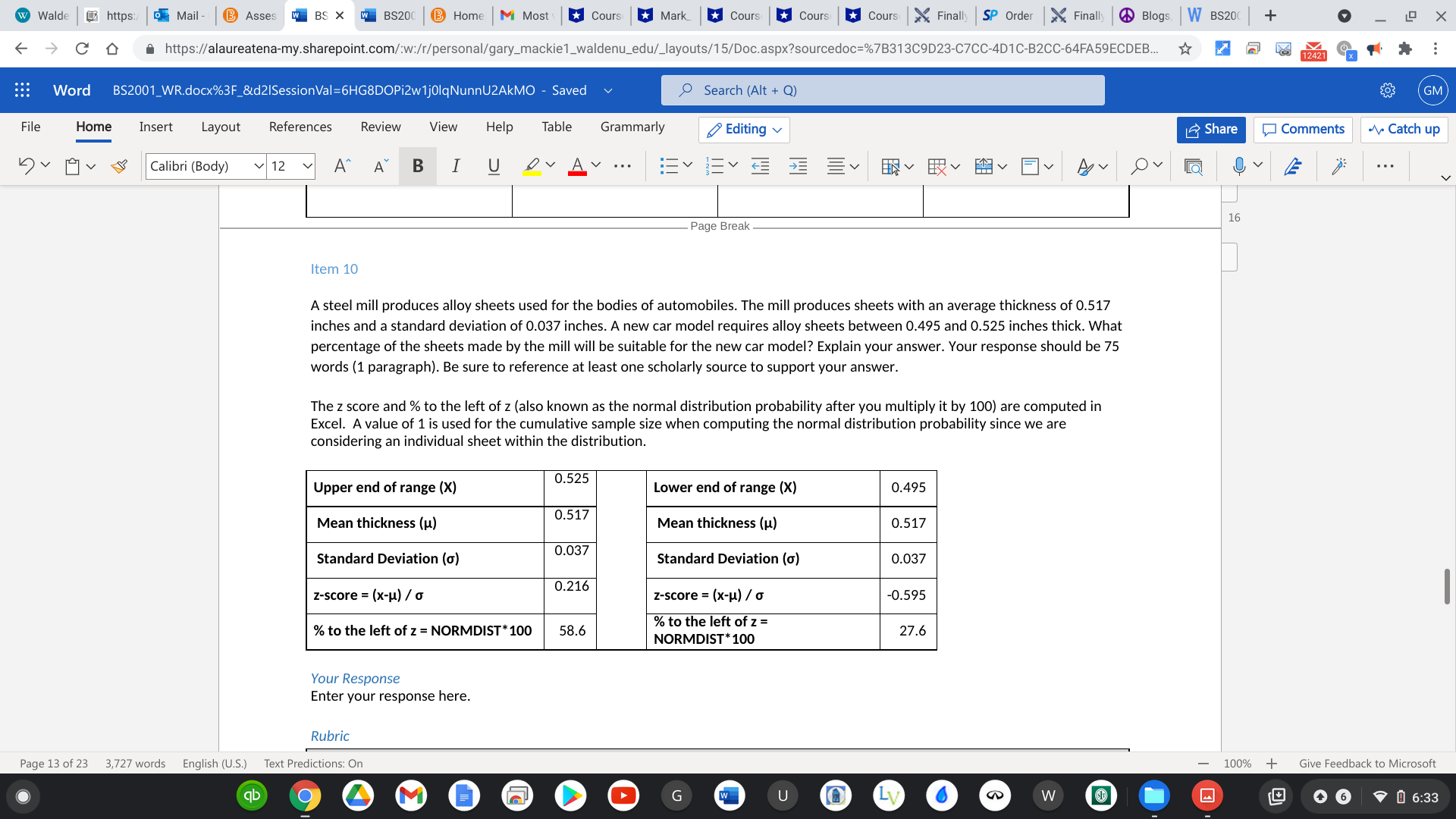Switch to the Grammarly tab
Viewport: 1456px width, 819px height.
pos(632,127)
